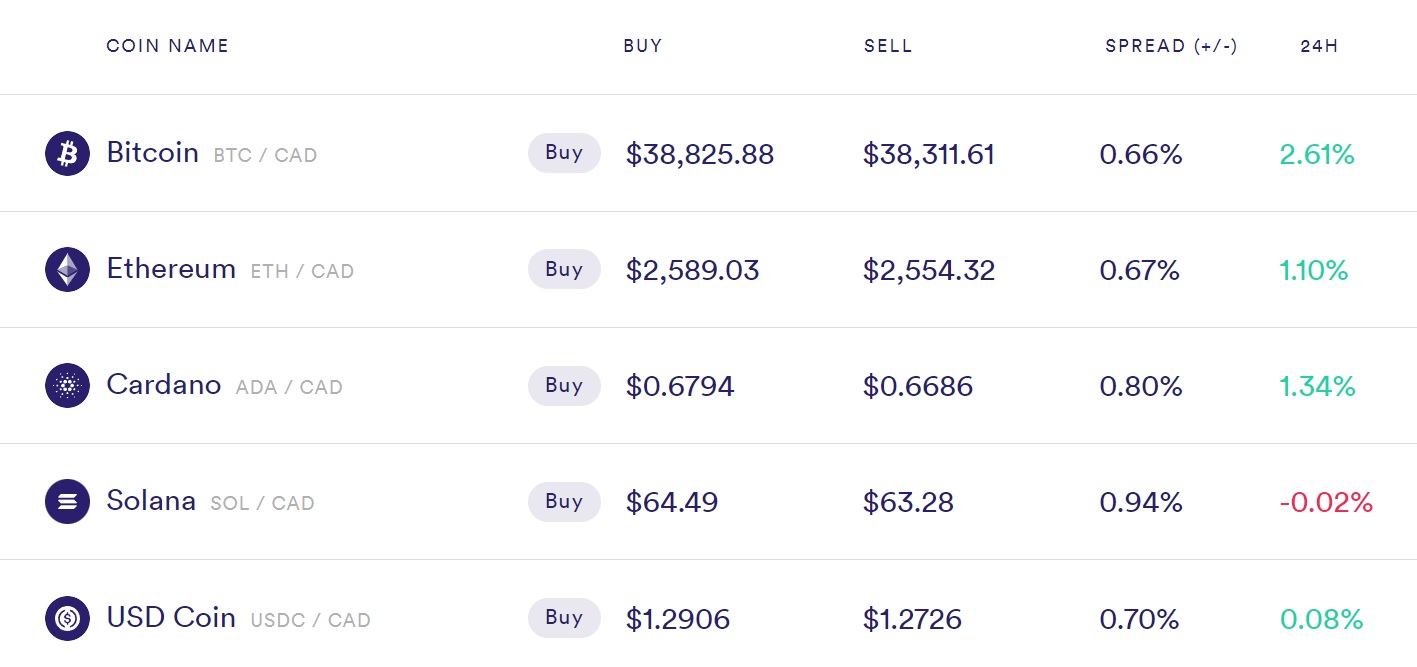Viewport: 1417px width, 667px height.
Task: Sort by the Sell column header
Action: (x=888, y=46)
